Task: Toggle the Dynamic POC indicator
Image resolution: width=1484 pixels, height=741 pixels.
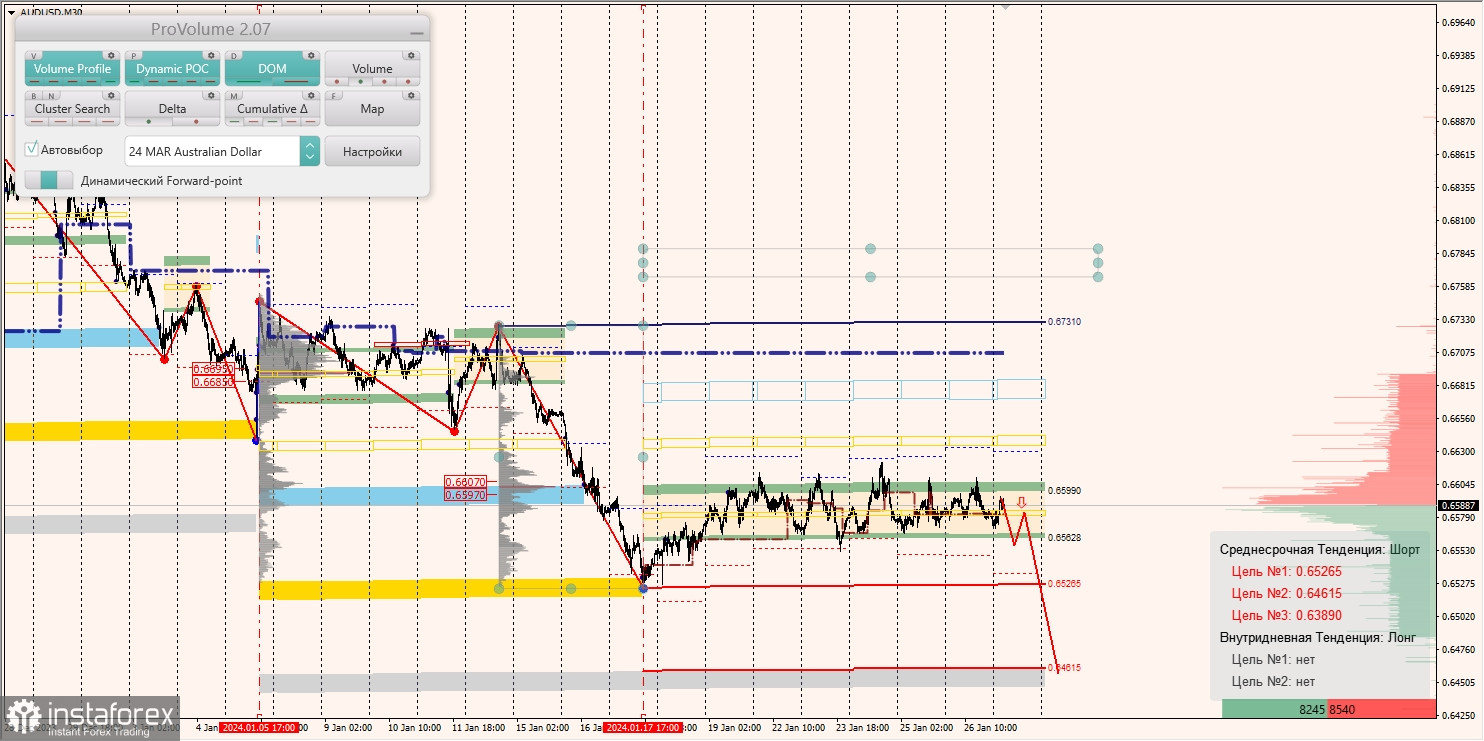Action: (172, 68)
